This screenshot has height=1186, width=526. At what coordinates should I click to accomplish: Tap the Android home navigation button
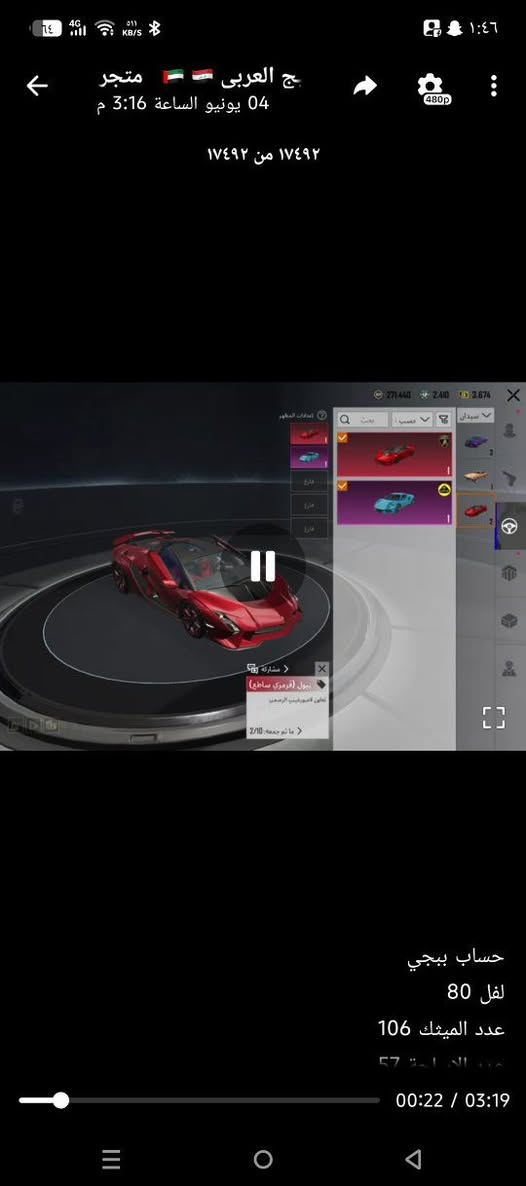(x=263, y=1158)
